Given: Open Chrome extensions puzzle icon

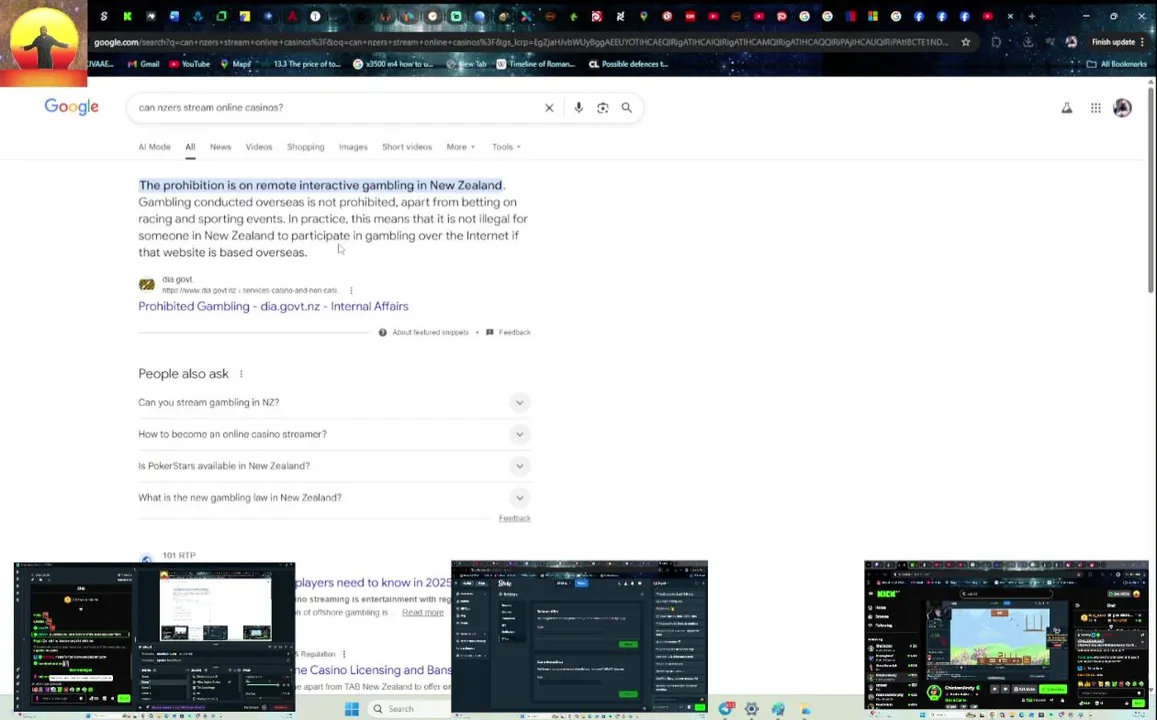Looking at the screenshot, I should pos(996,42).
